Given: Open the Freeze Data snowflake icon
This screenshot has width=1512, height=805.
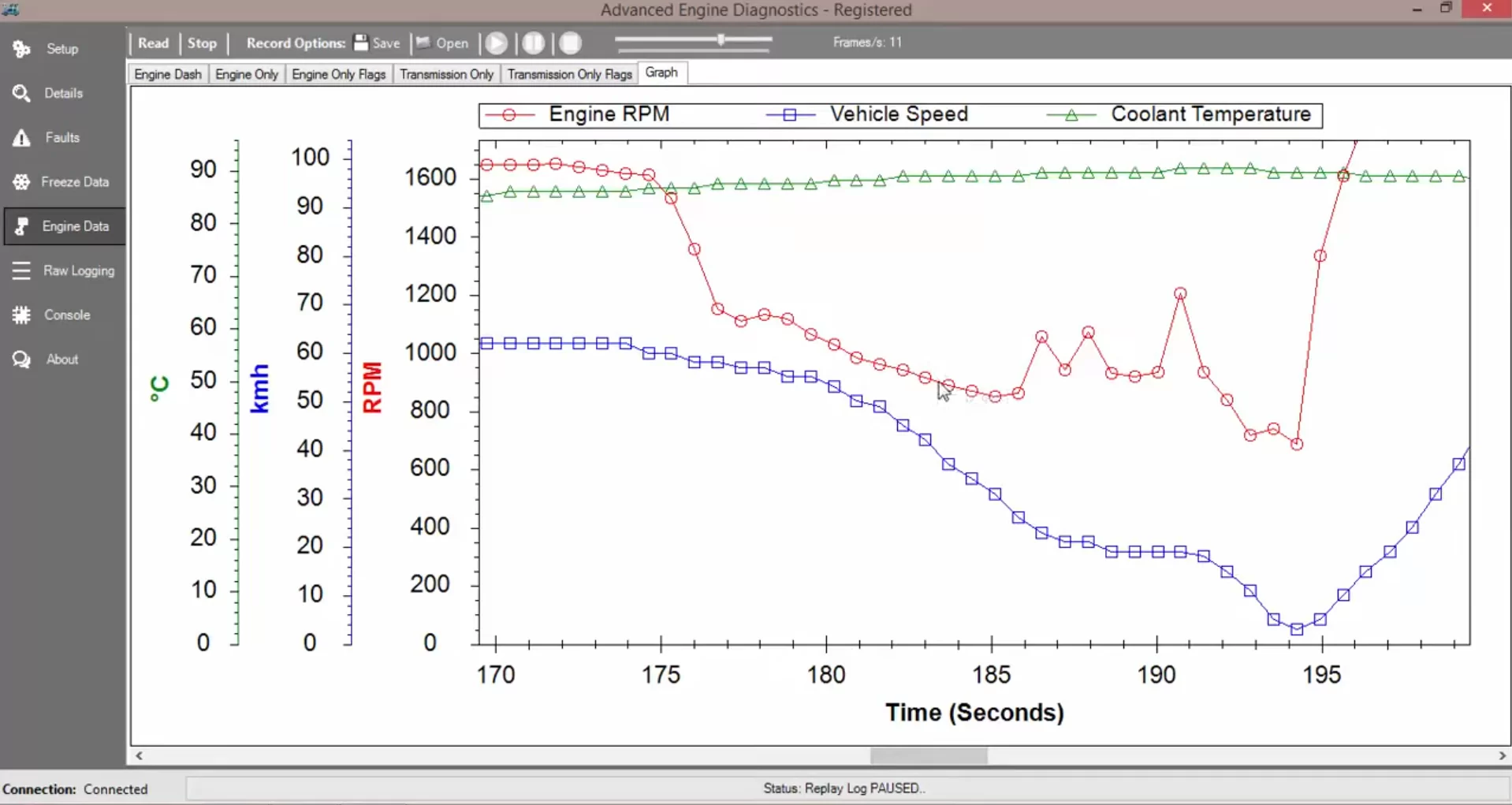Looking at the screenshot, I should tap(21, 182).
